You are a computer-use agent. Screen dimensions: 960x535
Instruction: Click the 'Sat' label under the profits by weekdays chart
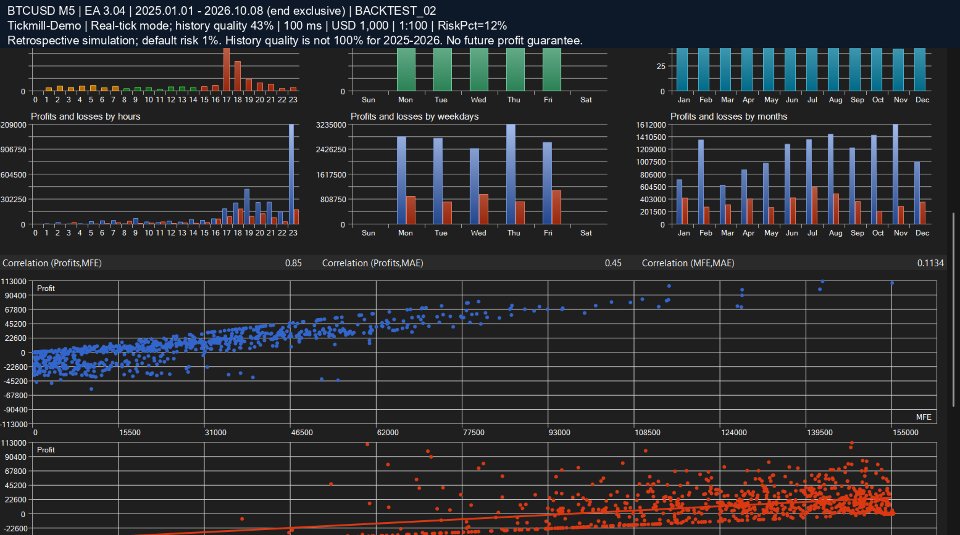[586, 233]
